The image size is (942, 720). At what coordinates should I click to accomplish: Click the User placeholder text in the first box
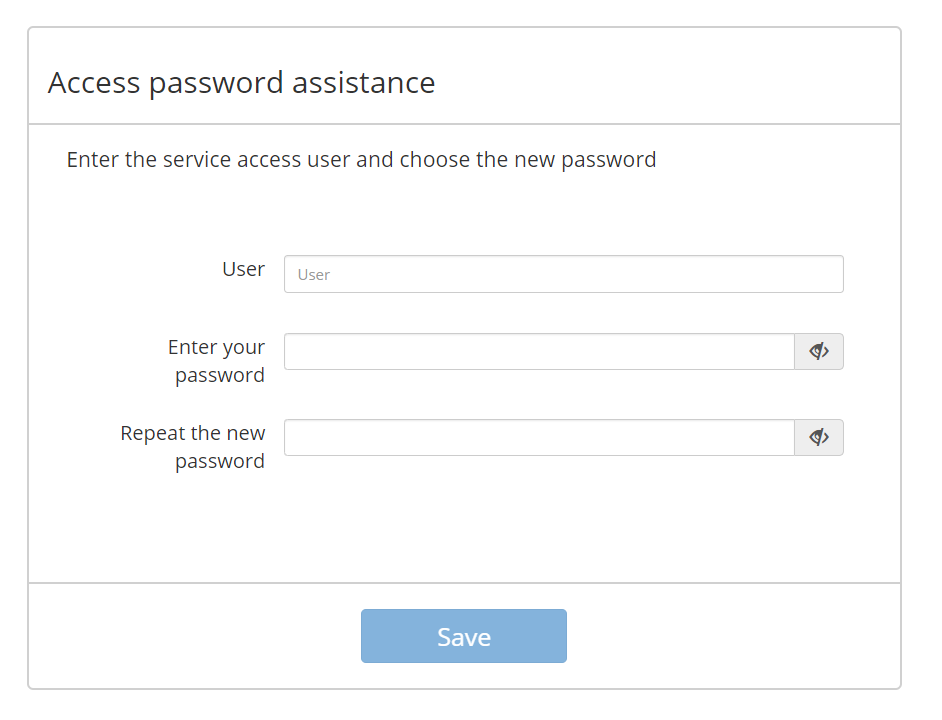[x=314, y=275]
